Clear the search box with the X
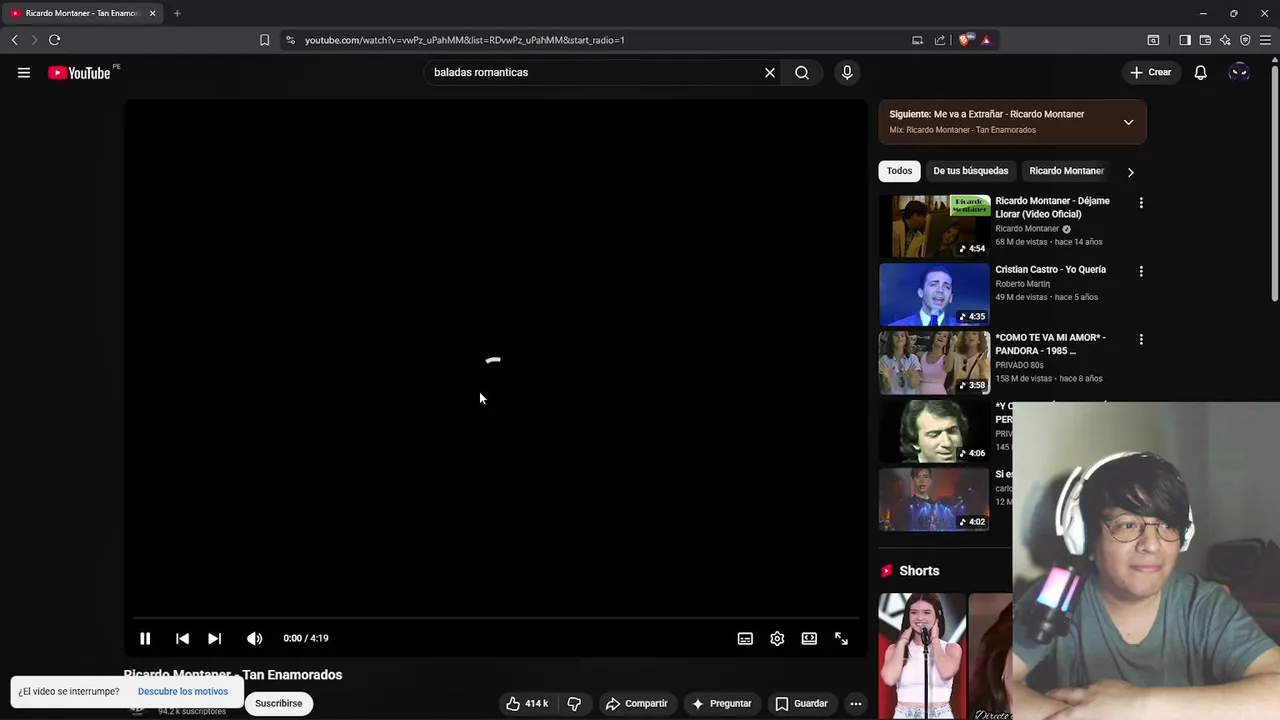The width and height of the screenshot is (1280, 720). (x=770, y=72)
